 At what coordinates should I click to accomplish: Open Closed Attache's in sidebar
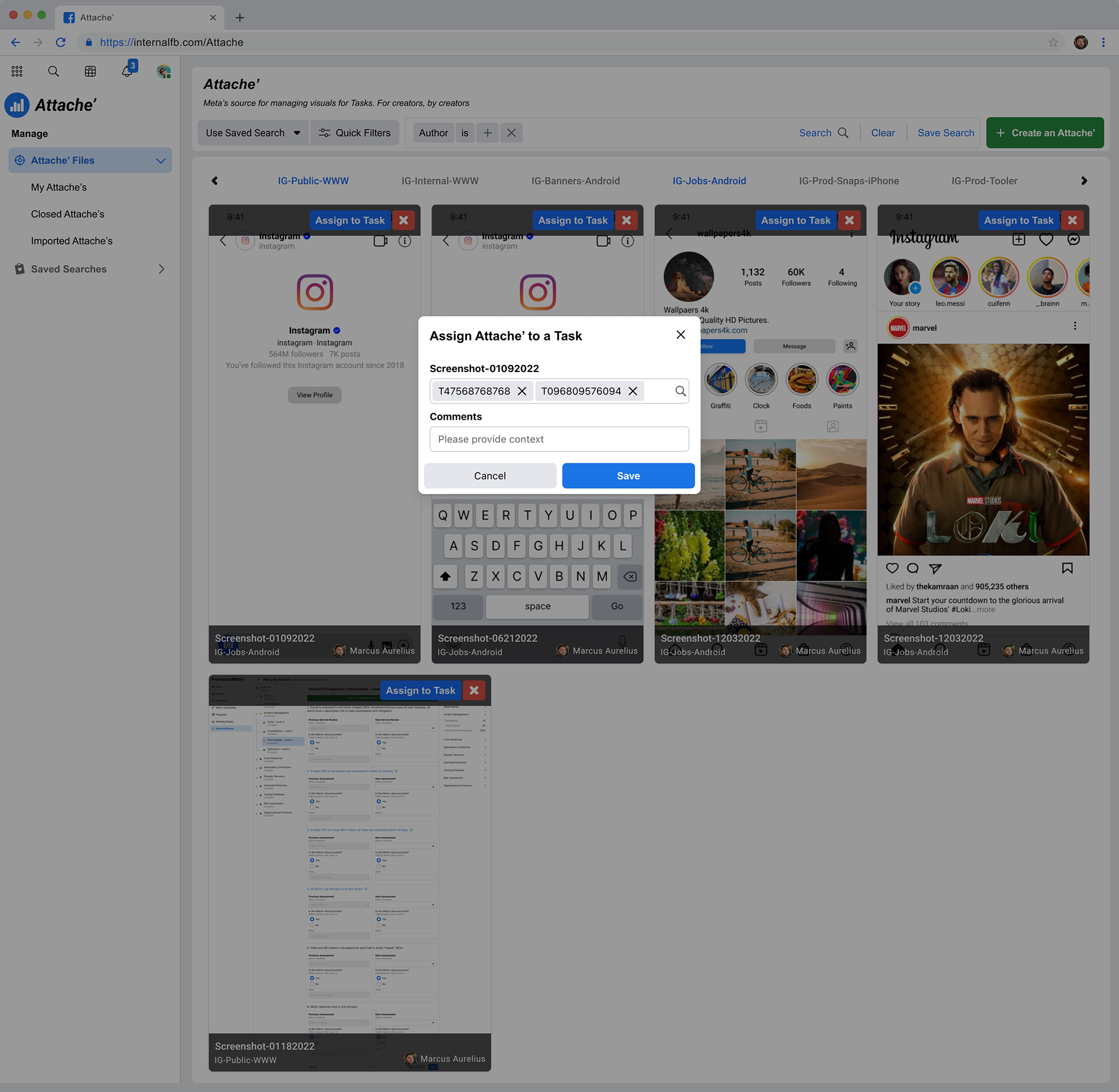[x=68, y=214]
